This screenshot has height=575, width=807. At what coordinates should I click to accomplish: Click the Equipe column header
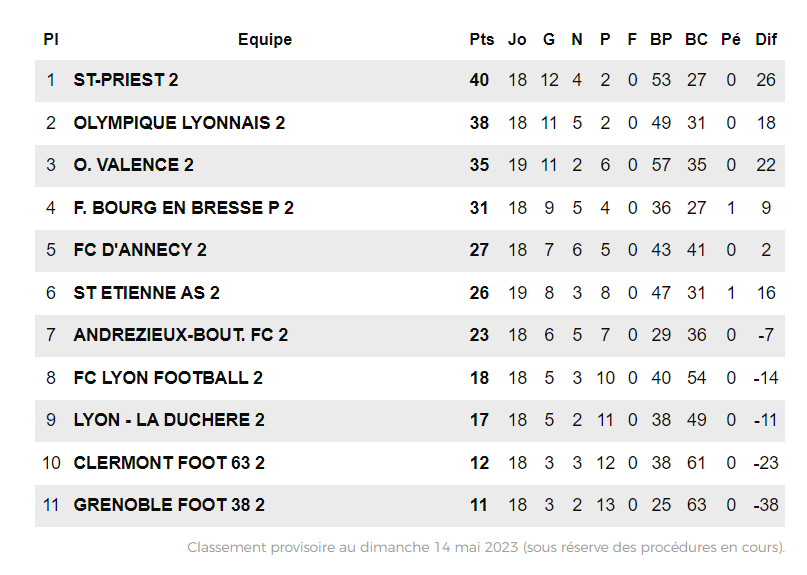pyautogui.click(x=265, y=40)
